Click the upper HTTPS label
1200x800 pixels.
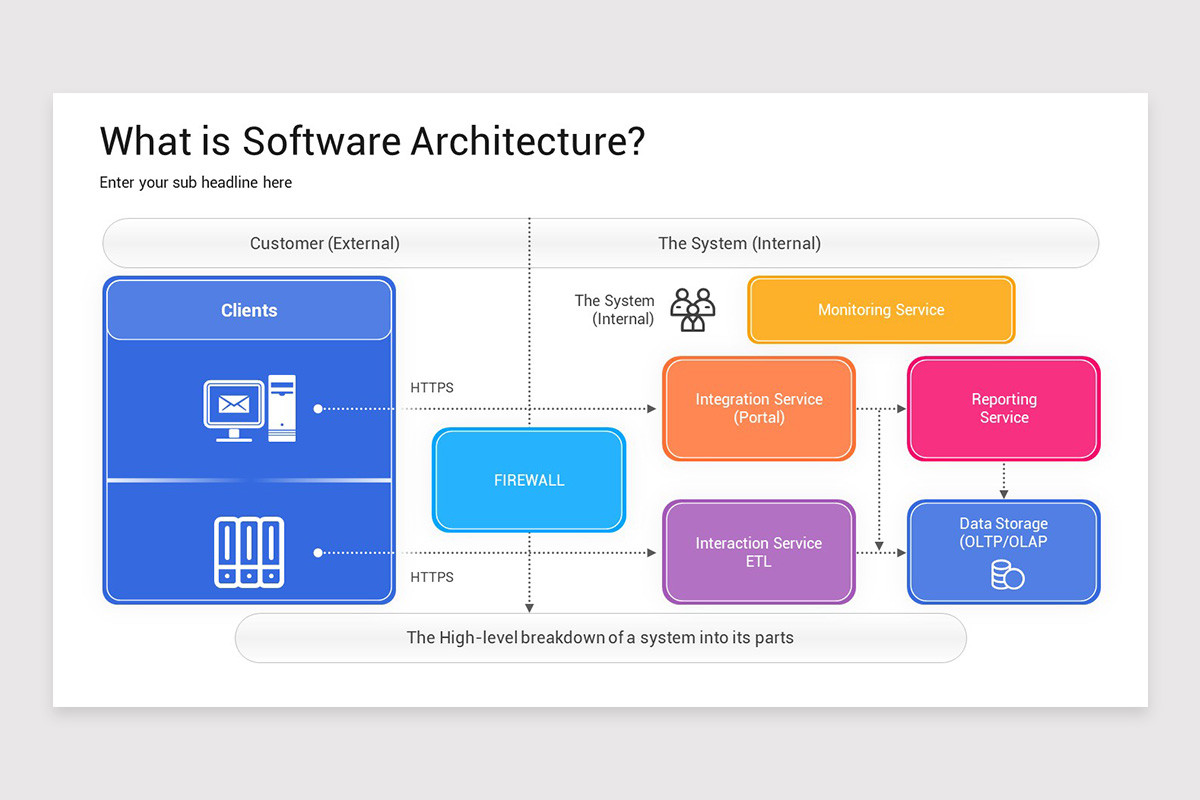(x=431, y=387)
